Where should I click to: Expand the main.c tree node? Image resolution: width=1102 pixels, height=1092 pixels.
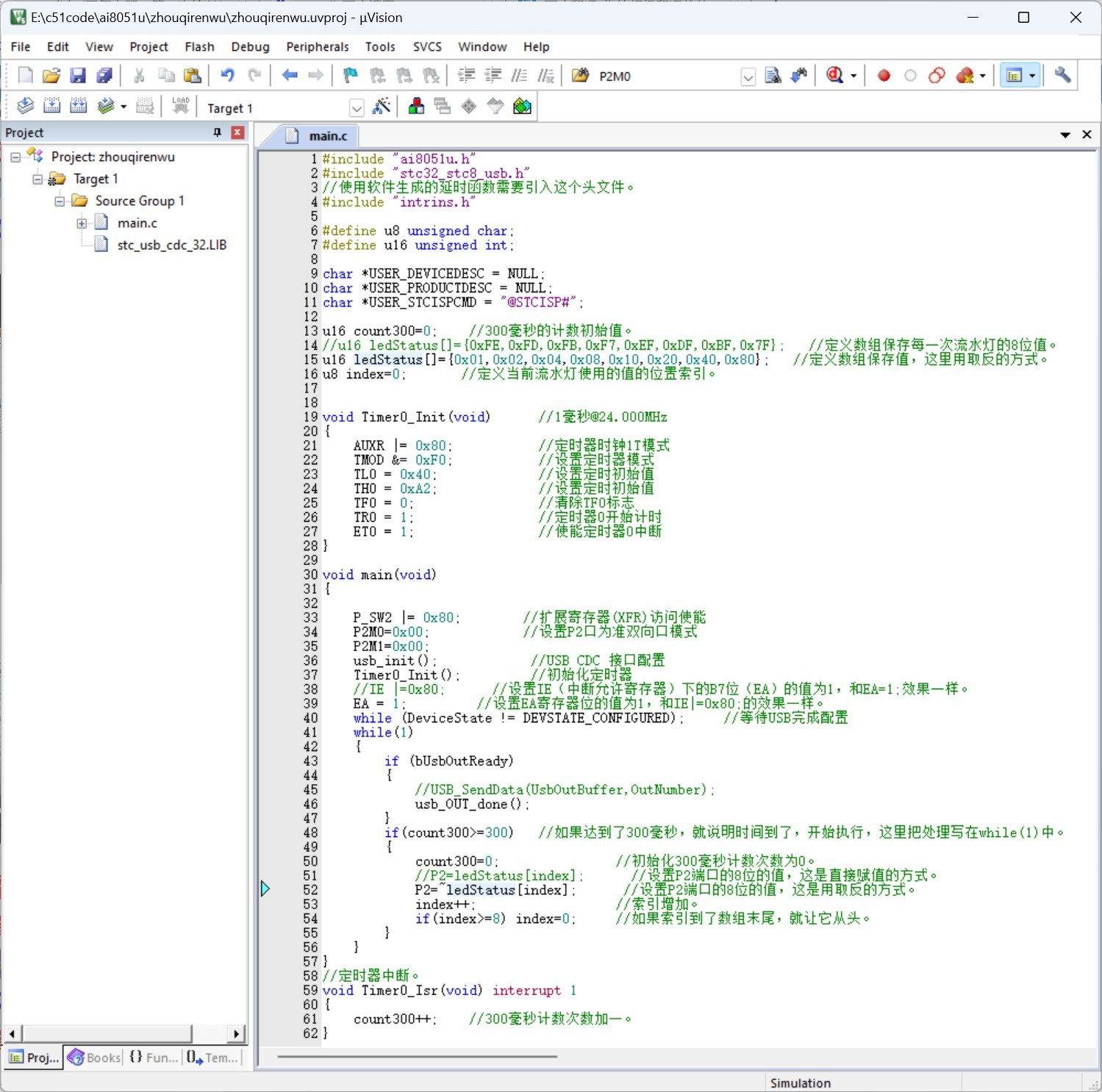click(x=82, y=223)
